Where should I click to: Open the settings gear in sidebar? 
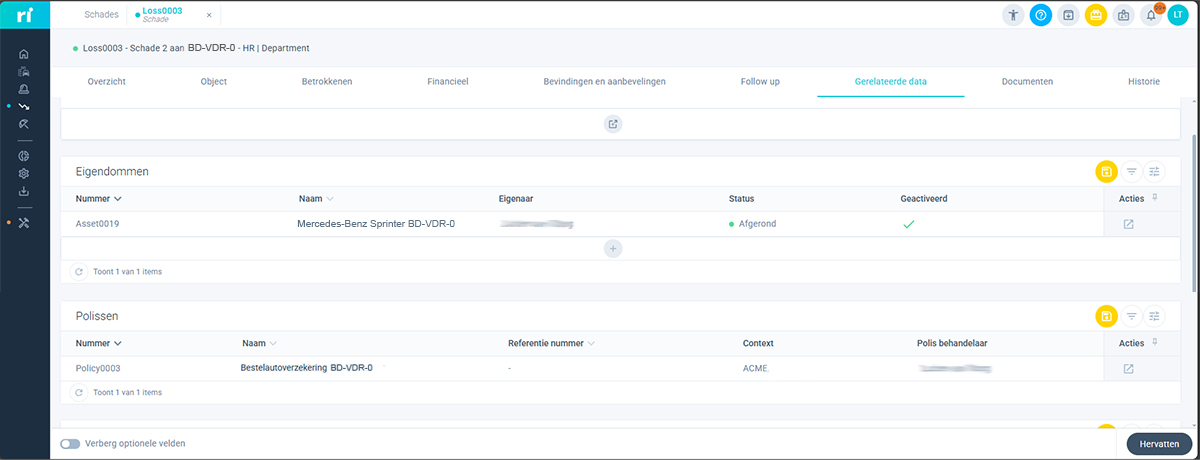tap(24, 173)
